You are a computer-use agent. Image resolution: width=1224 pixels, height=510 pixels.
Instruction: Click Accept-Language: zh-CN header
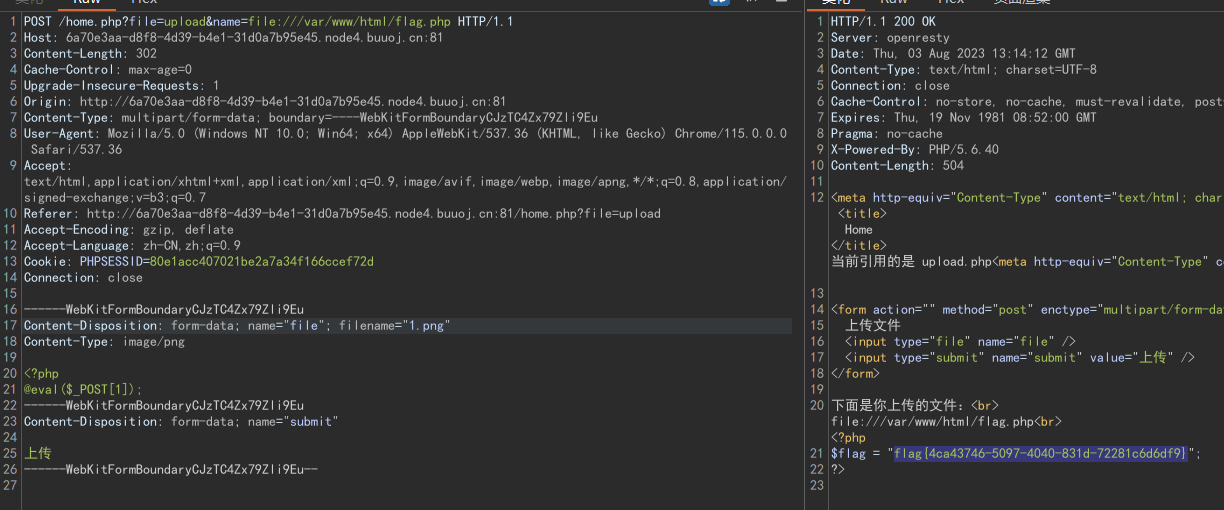tap(132, 245)
